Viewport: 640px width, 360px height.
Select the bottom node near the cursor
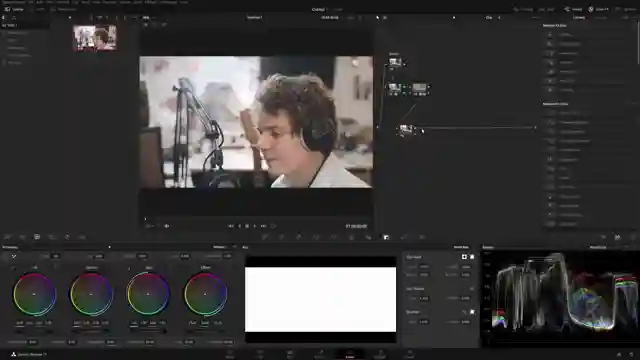coord(406,130)
